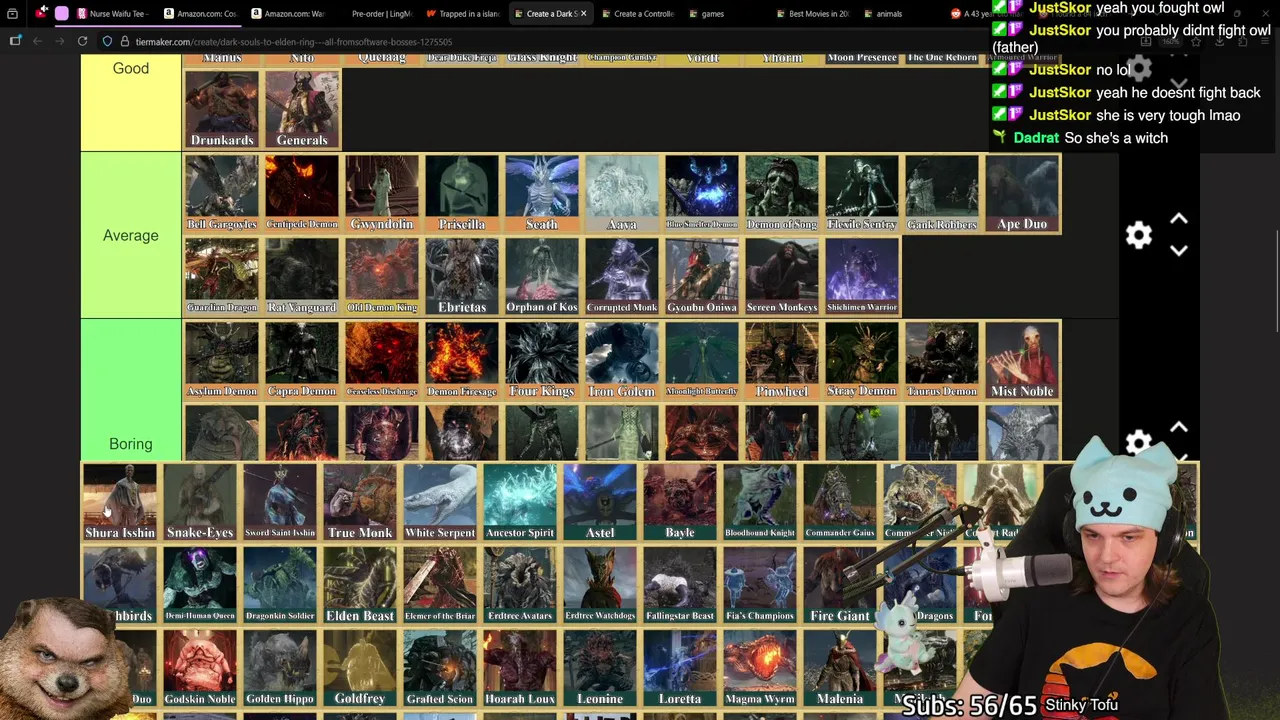Select the Priscilla tile
This screenshot has width=1280, height=720.
(x=462, y=194)
